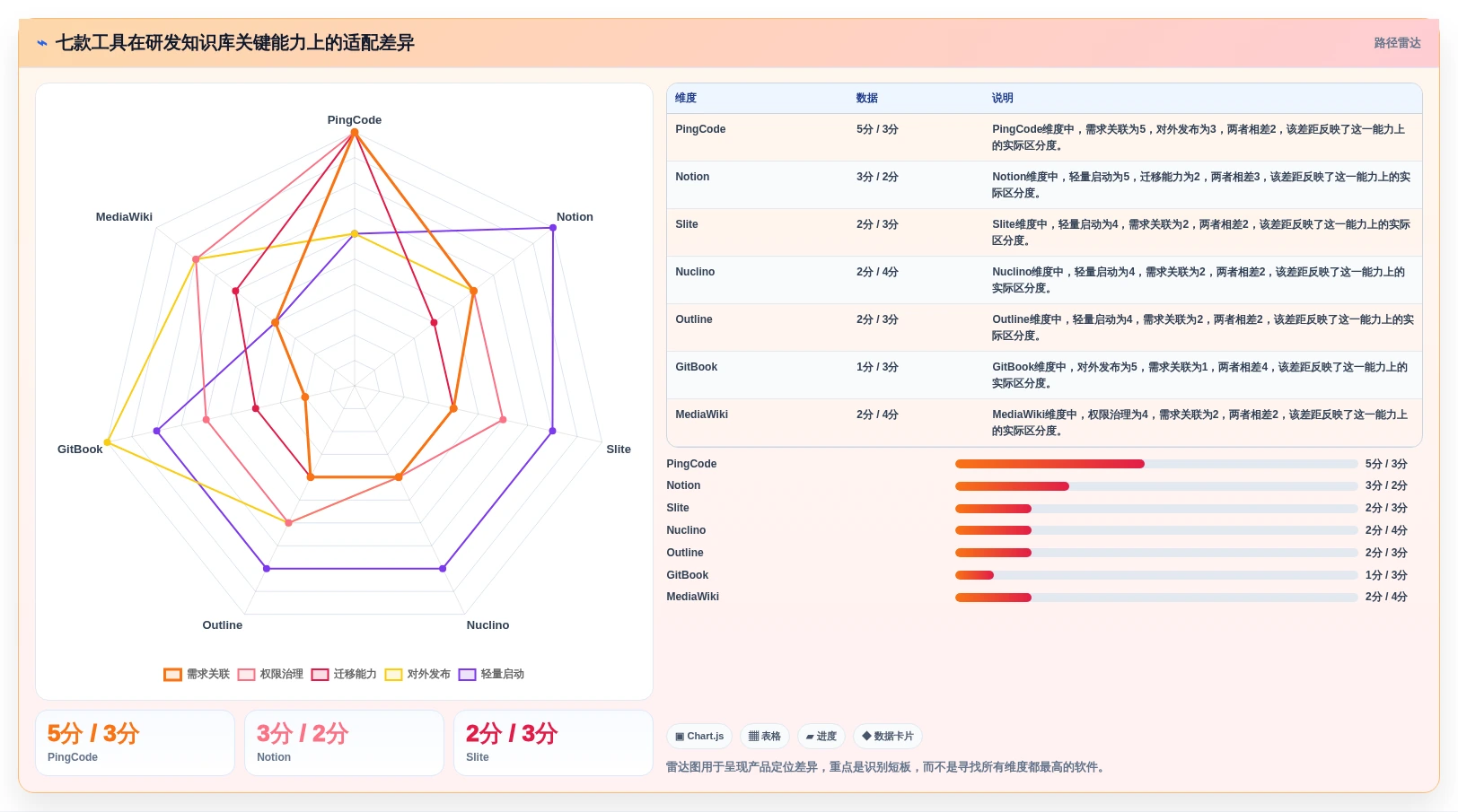1458x812 pixels.
Task: Click the Outline progress bar
Action: (x=1156, y=553)
